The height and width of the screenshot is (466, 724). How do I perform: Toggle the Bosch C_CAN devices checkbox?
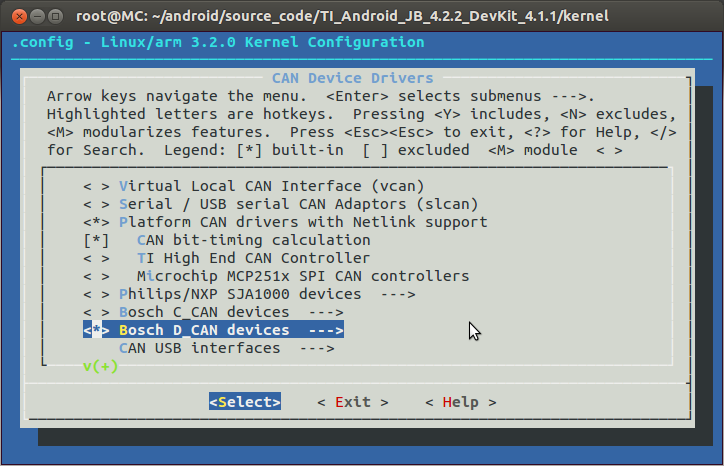tap(96, 312)
